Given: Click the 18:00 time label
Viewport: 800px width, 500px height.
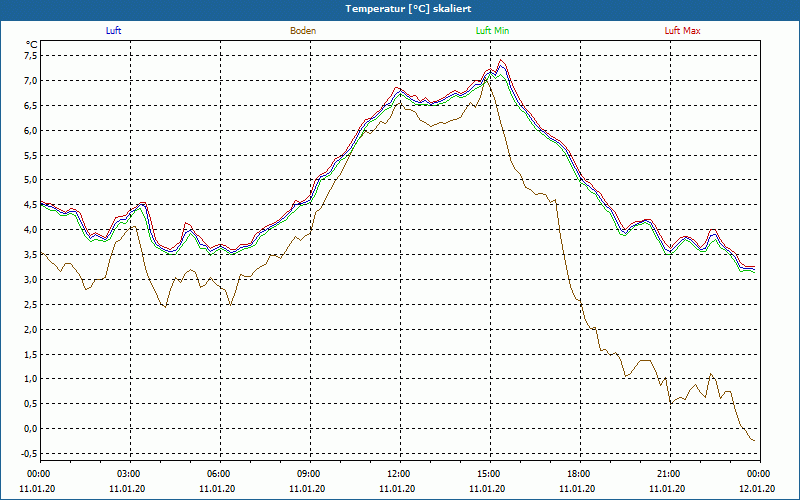Looking at the screenshot, I should [x=580, y=474].
